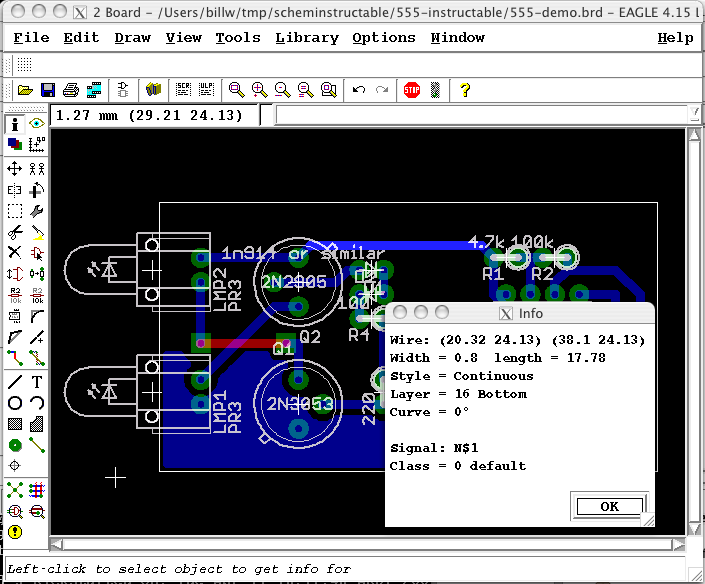
Task: Select the Miter tool
Action: coord(36,316)
